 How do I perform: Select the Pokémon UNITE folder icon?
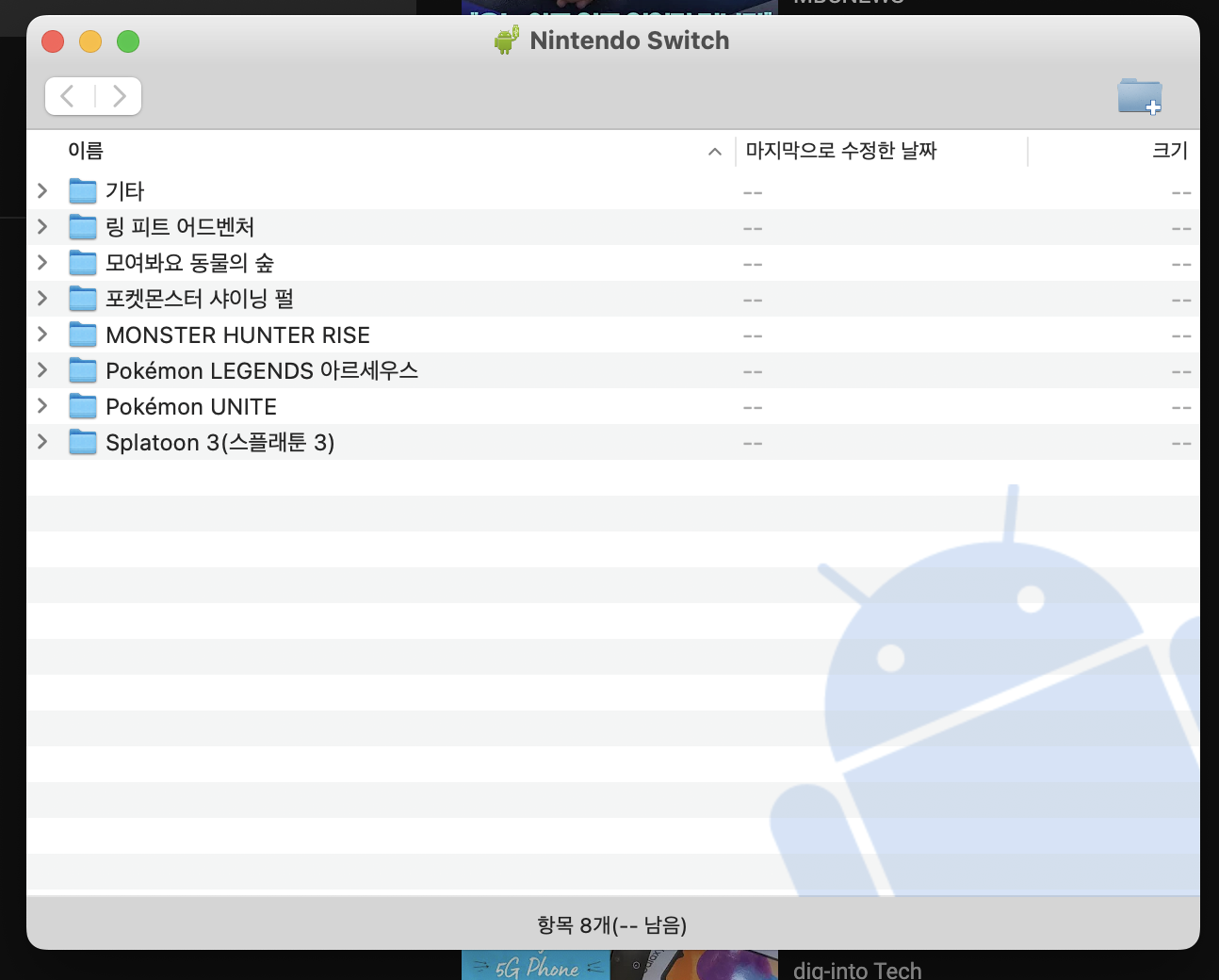83,406
